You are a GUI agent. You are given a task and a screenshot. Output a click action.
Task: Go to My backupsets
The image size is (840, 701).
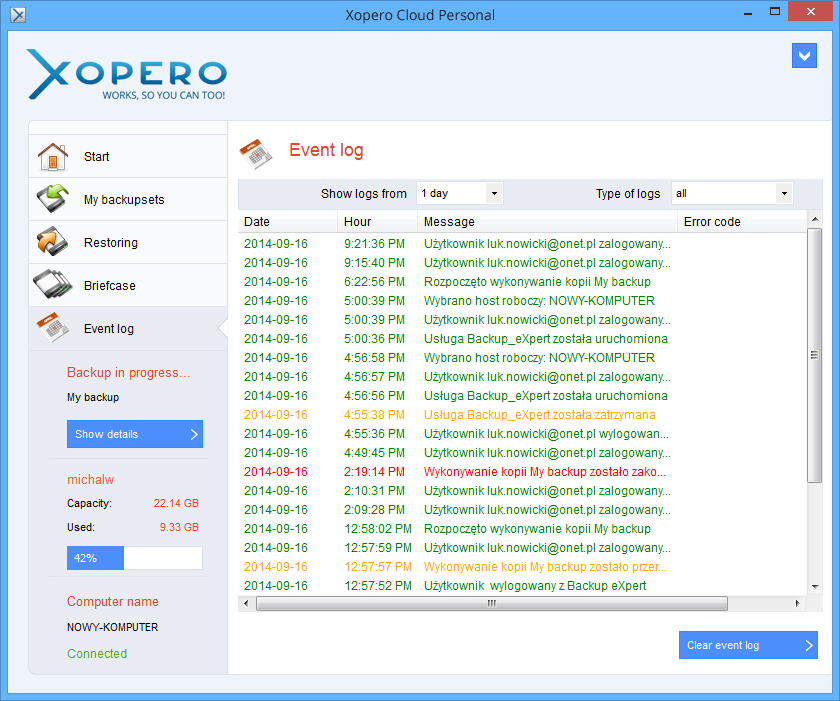pos(128,199)
